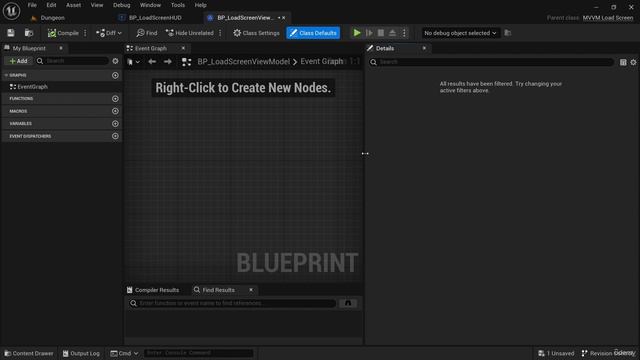This screenshot has width=640, height=360.
Task: Open the Edit menu
Action: tap(51, 5)
